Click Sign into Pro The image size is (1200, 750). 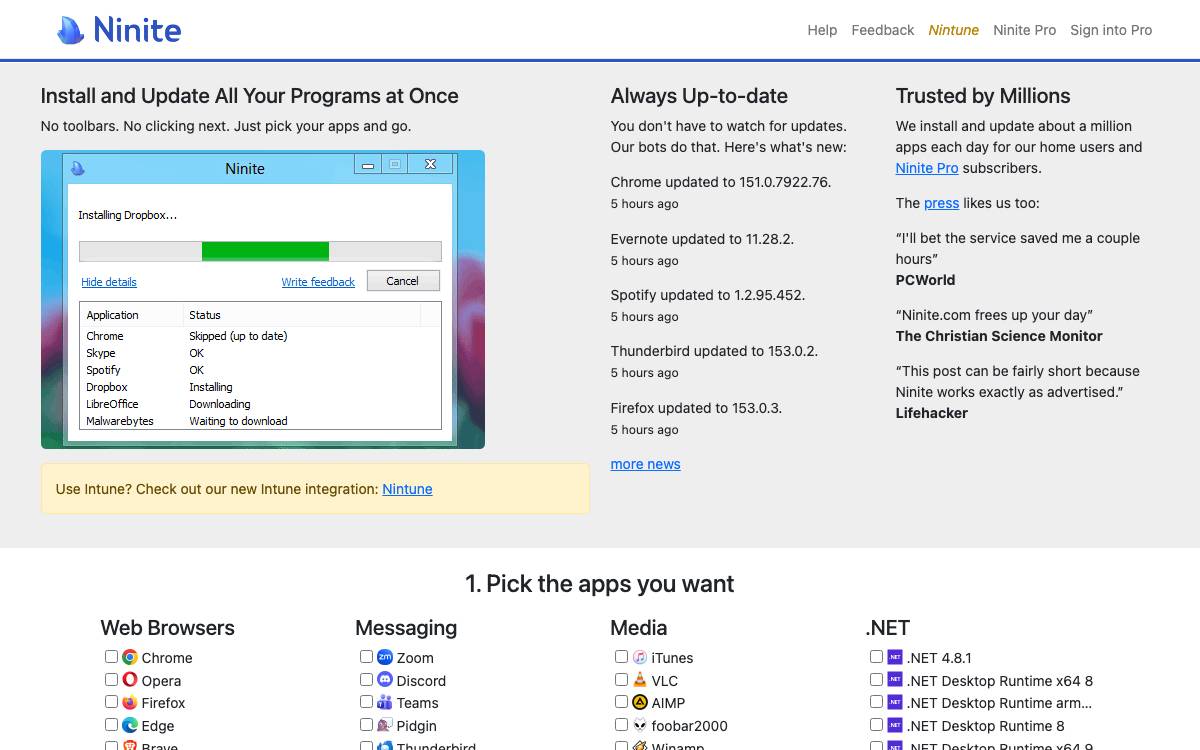click(1111, 30)
